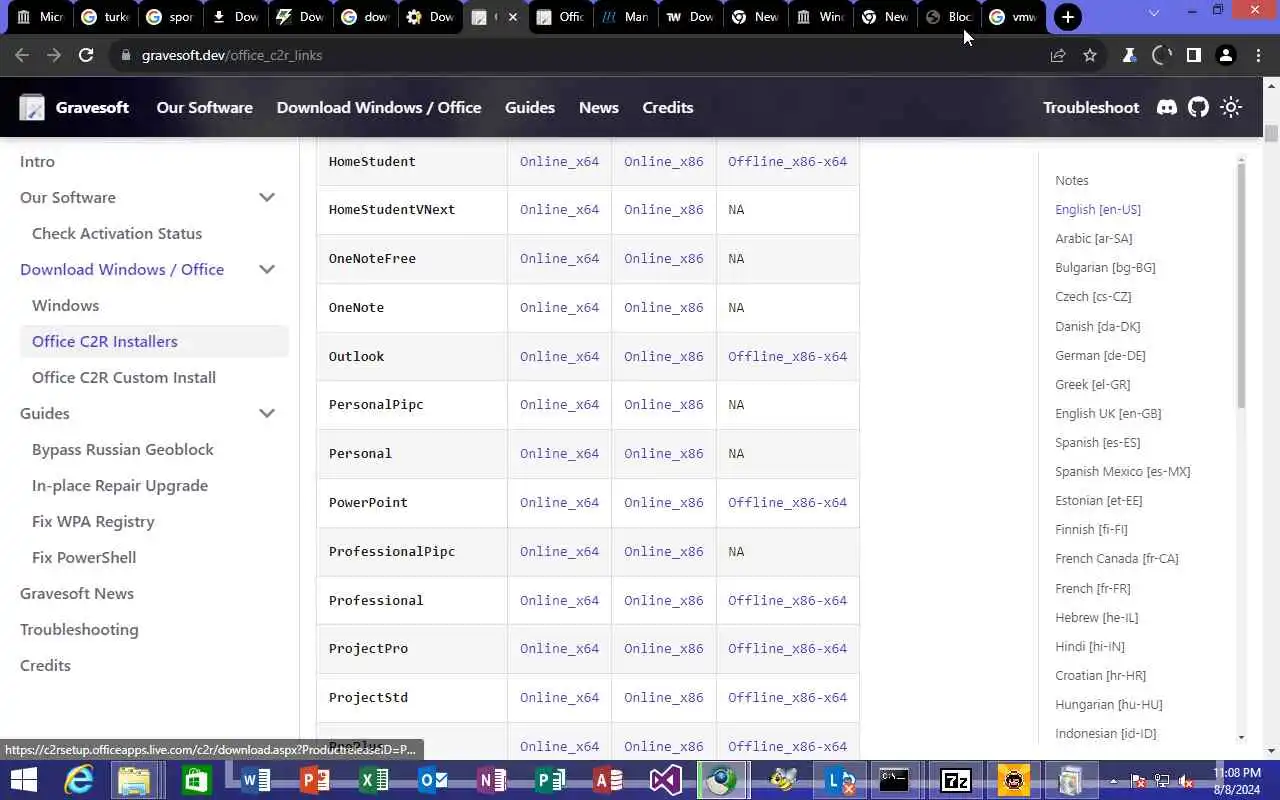Bookmark page with star icon
Screen dimensions: 1280x800
tap(1090, 55)
